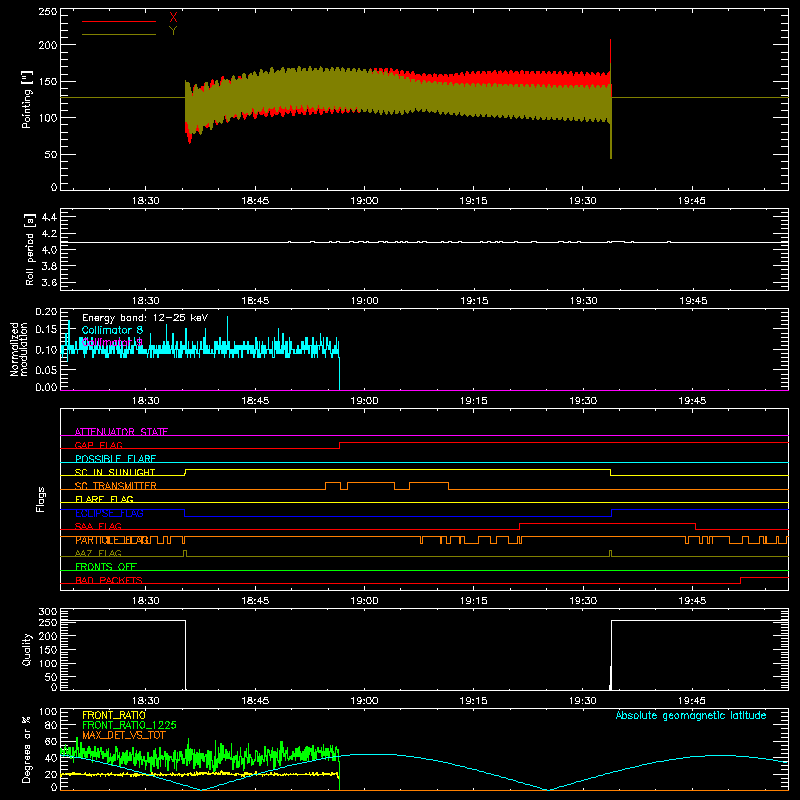
Task: Select the magenta 'Collimator 9' legend label
Action: (x=112, y=342)
